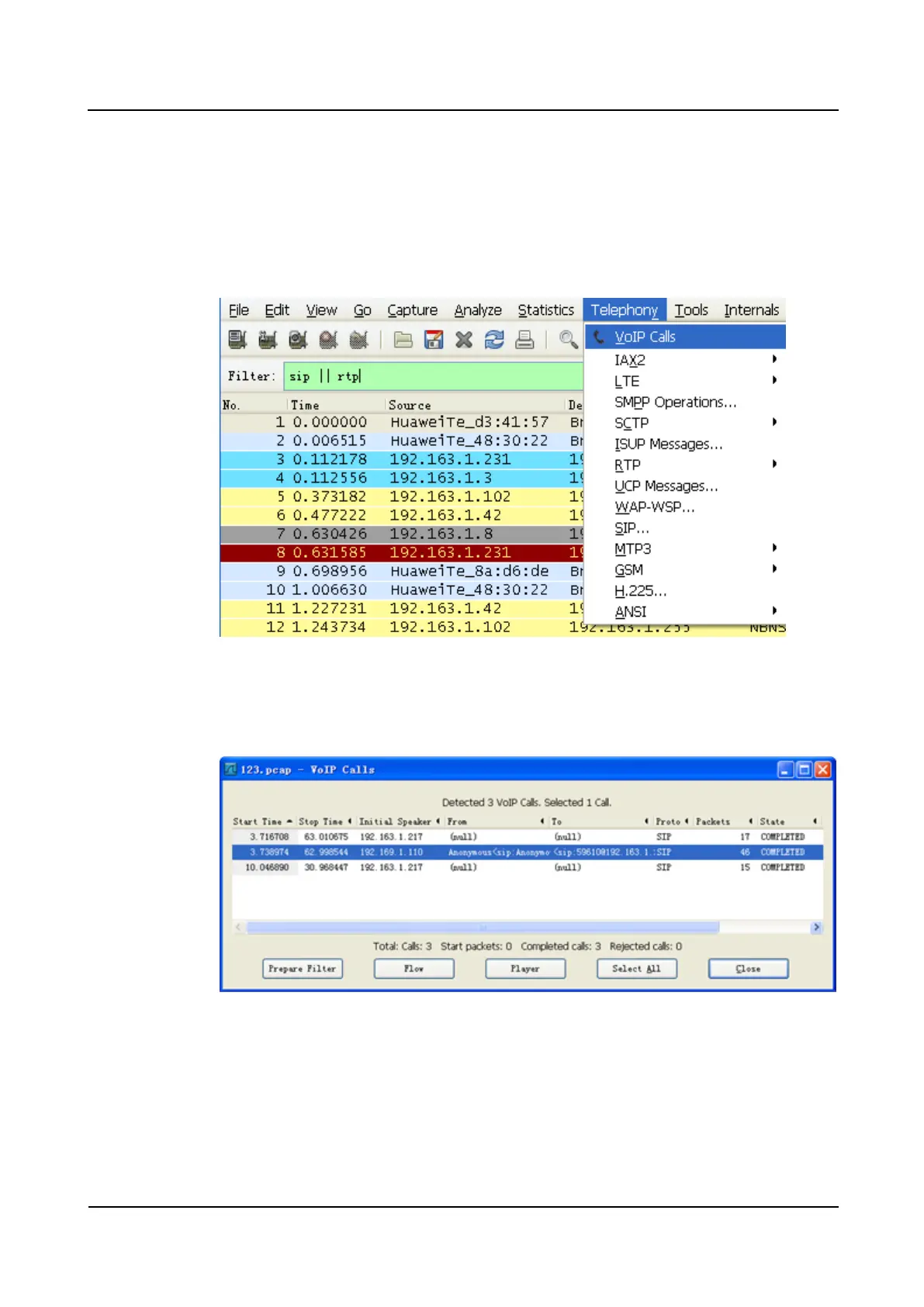Sort VoIP calls by Initial Speaker
Screen dimensions: 924x1307
(400, 821)
